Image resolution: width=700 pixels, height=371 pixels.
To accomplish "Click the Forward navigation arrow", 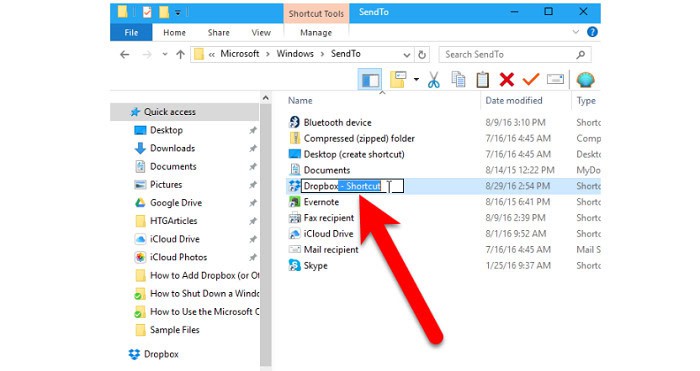I will [x=146, y=54].
